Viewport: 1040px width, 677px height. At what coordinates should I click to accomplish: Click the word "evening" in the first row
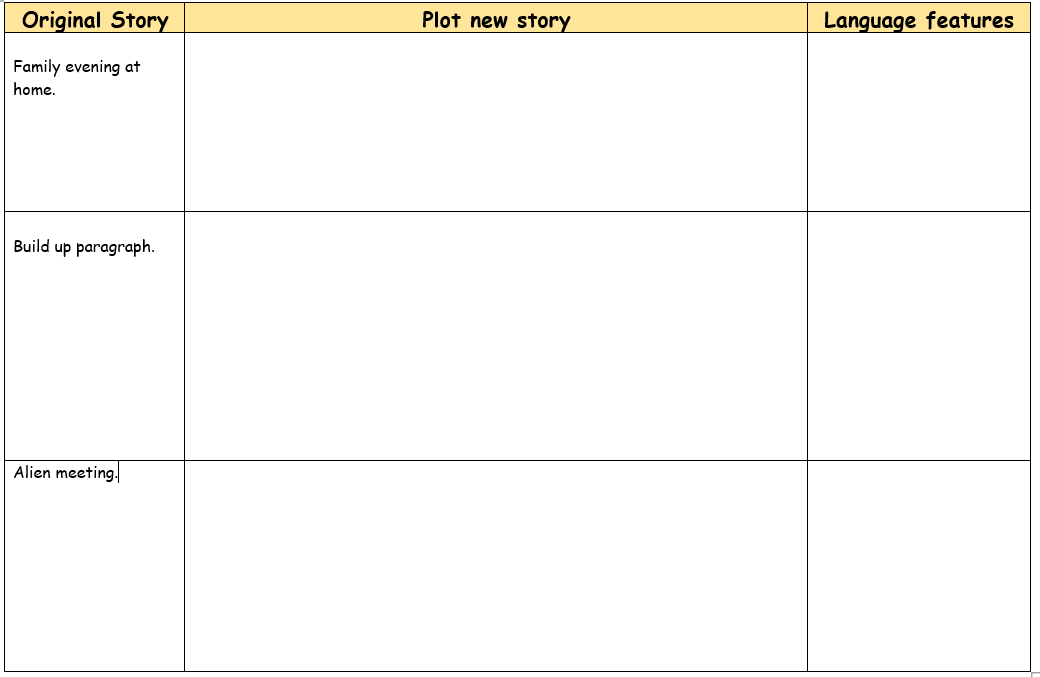[x=92, y=67]
